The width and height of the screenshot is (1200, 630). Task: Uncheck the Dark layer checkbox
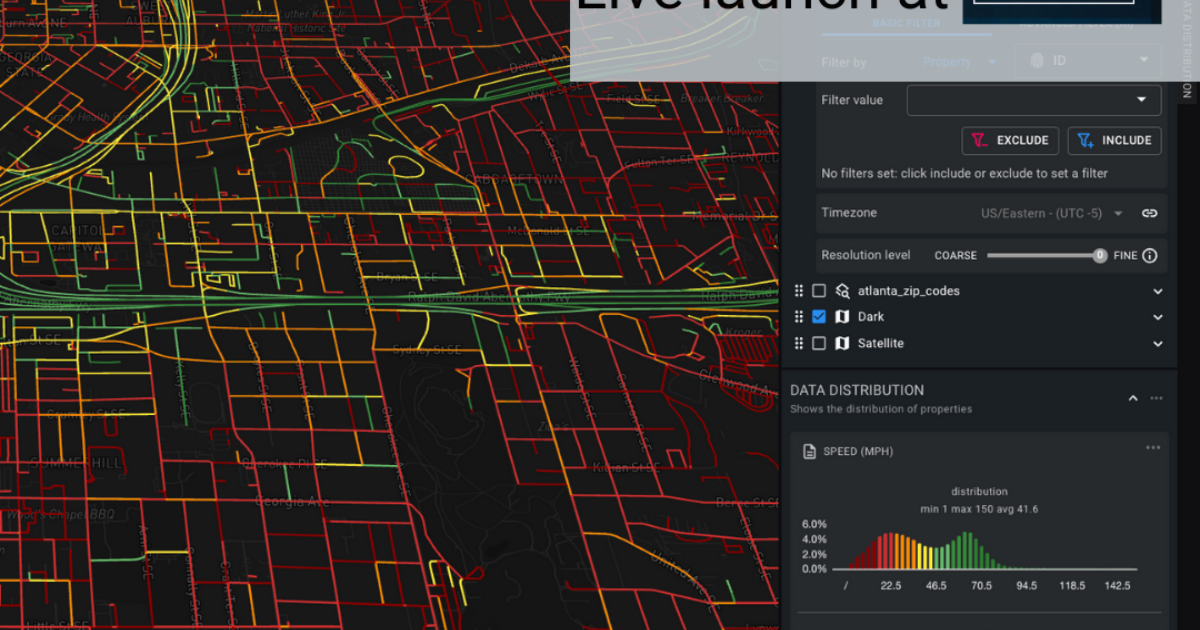point(819,316)
